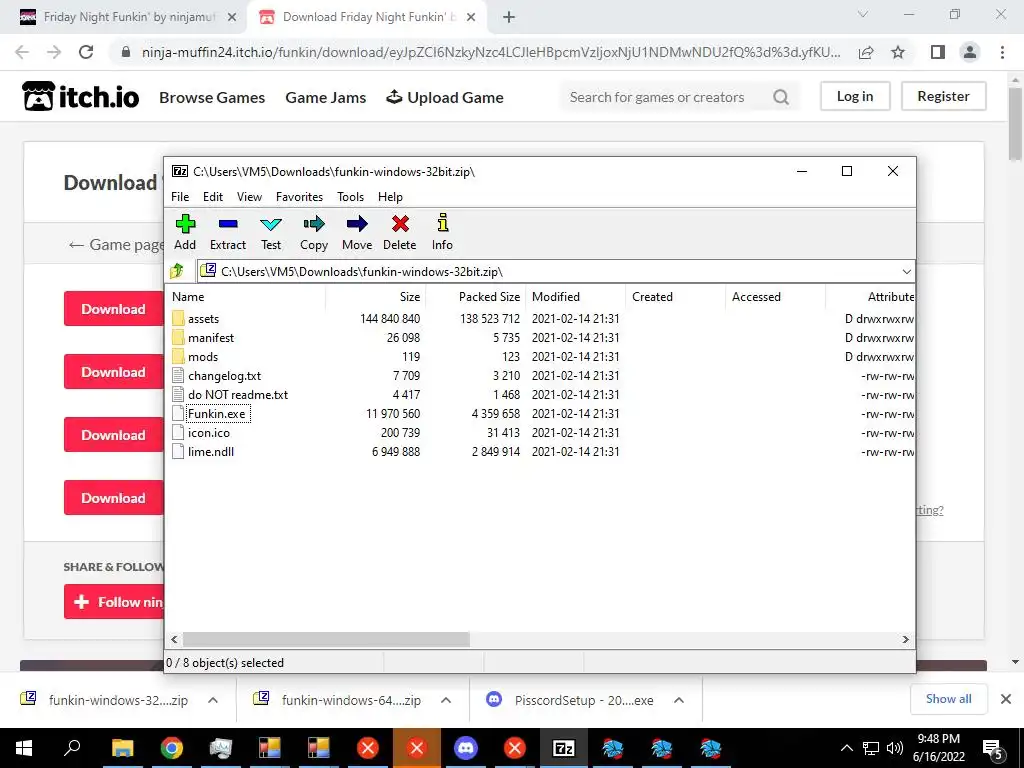
Task: Expand options for PisscordSetup download
Action: pyautogui.click(x=679, y=700)
